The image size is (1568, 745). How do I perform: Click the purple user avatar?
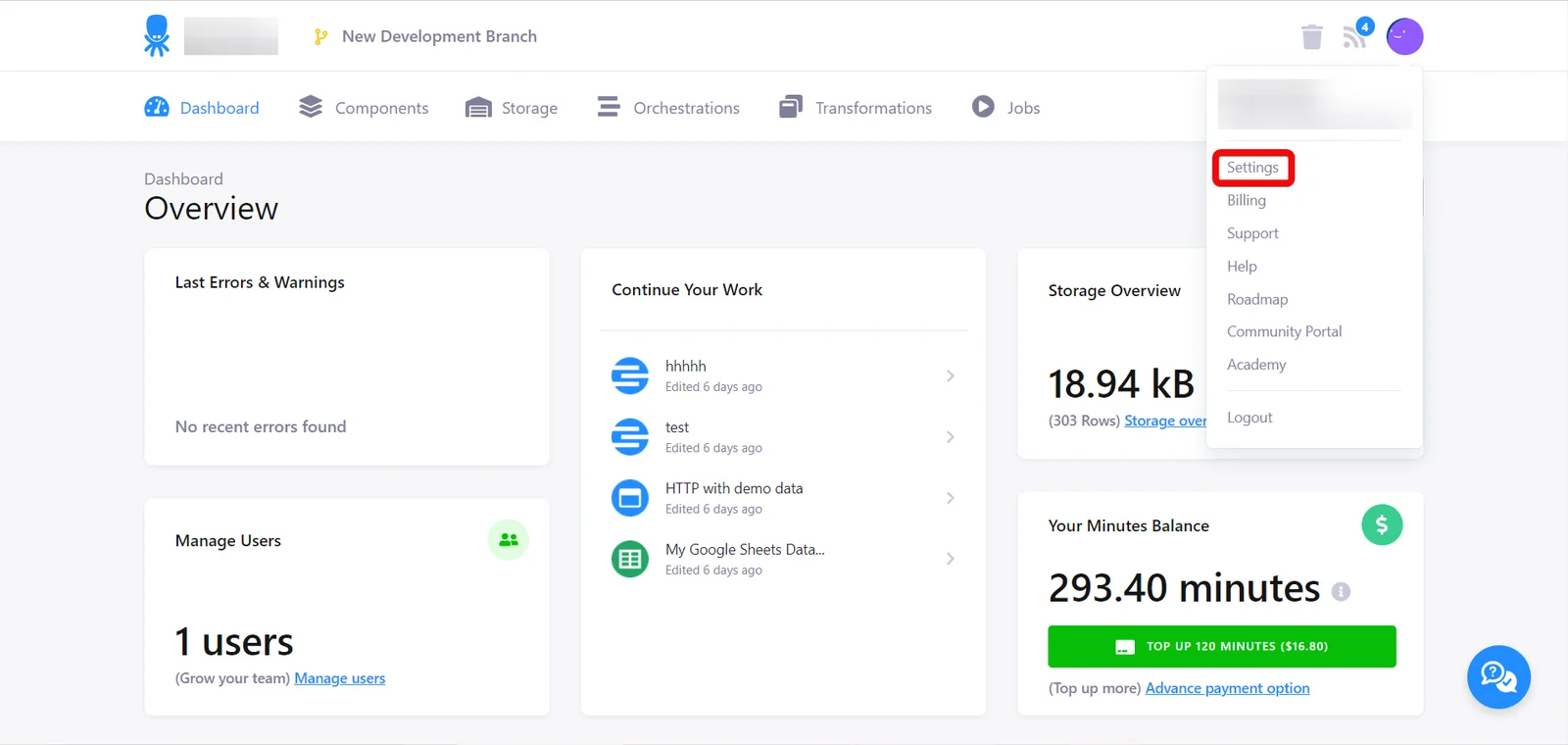1404,36
